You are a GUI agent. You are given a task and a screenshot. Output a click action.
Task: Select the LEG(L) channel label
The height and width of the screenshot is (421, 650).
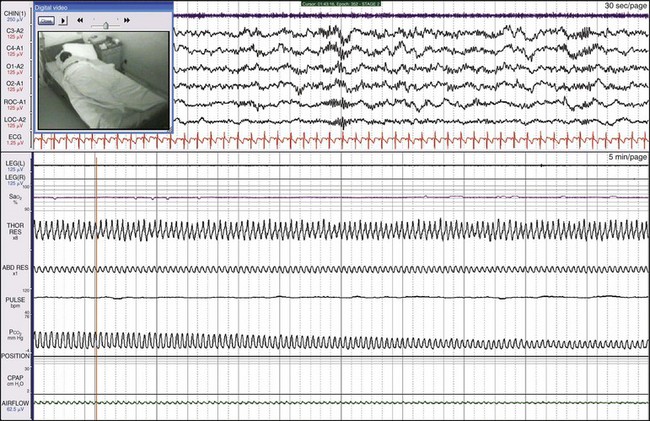pyautogui.click(x=16, y=163)
